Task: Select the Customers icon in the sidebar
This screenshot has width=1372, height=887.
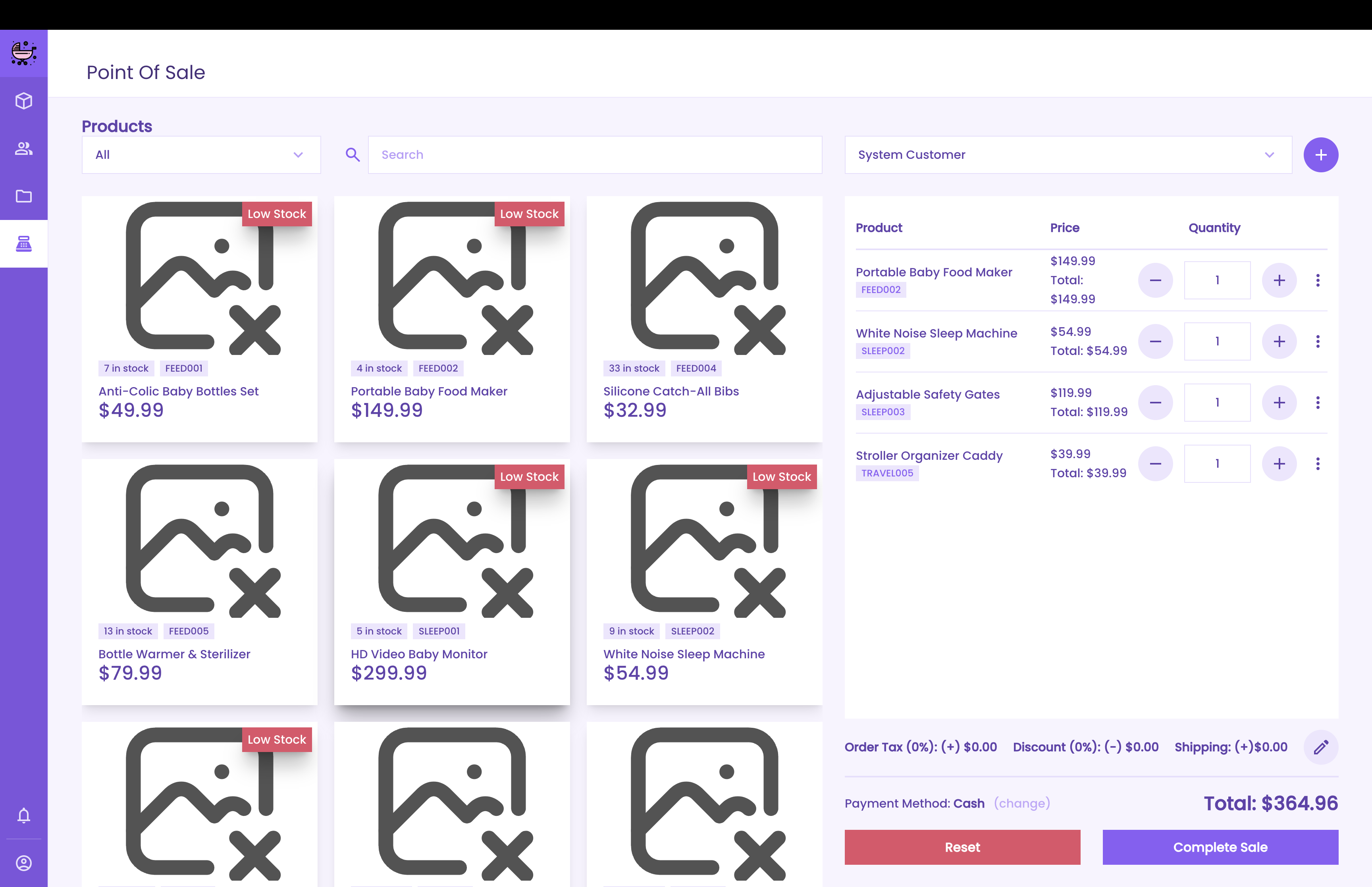Action: pyautogui.click(x=23, y=148)
